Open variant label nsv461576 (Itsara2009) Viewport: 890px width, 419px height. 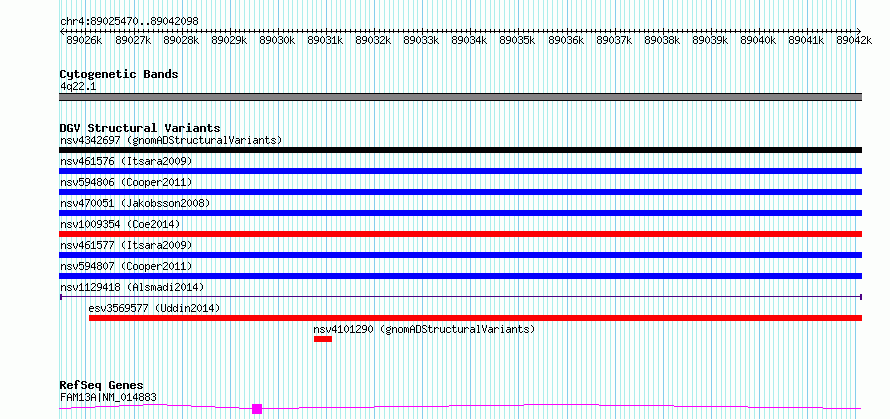pos(126,161)
